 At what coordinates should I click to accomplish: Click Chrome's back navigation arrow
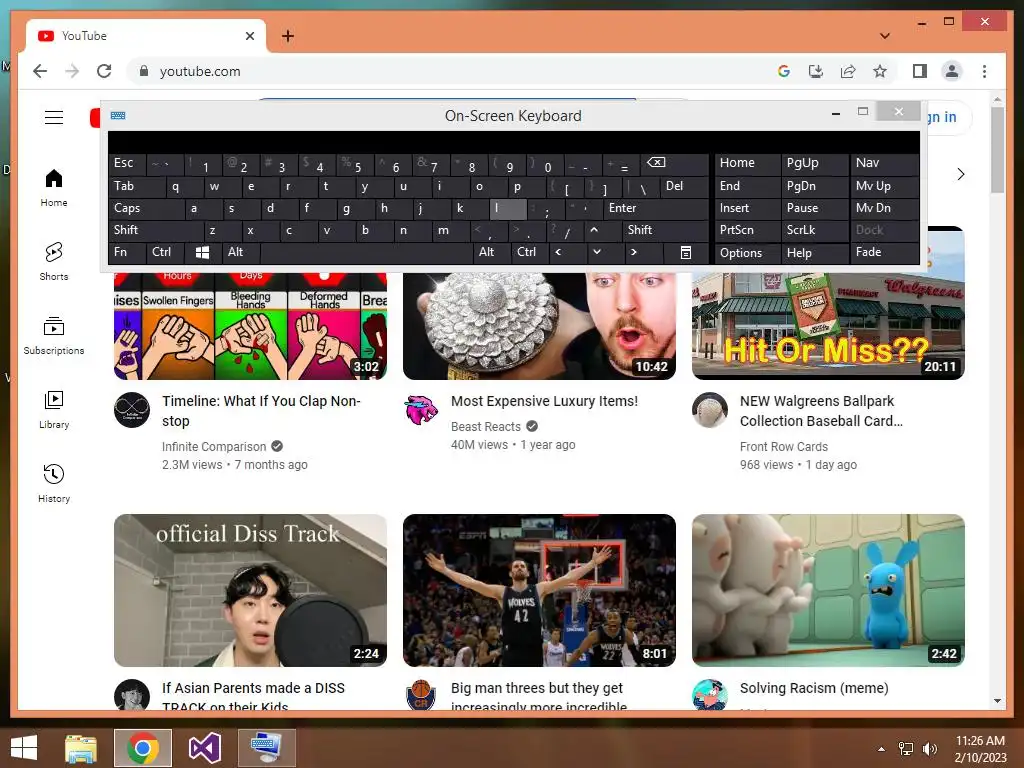40,71
